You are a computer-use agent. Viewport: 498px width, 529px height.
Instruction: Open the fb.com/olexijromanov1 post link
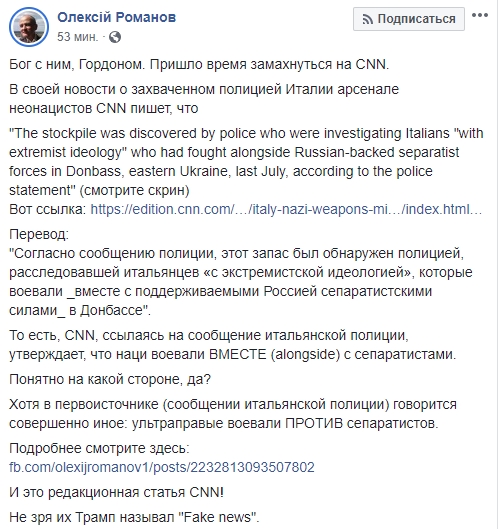[x=162, y=467]
